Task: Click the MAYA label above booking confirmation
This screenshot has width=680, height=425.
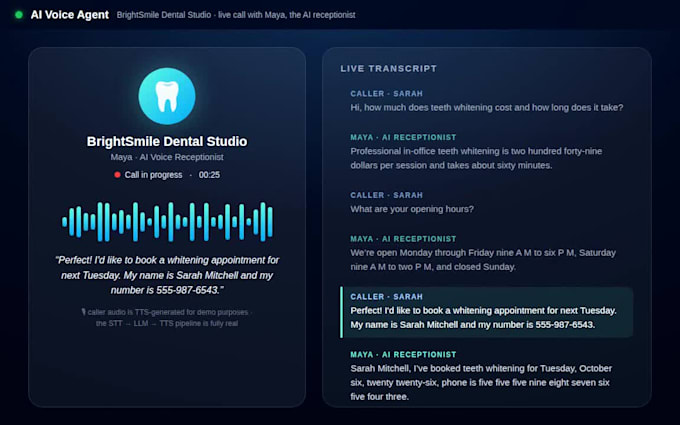Action: pyautogui.click(x=403, y=355)
